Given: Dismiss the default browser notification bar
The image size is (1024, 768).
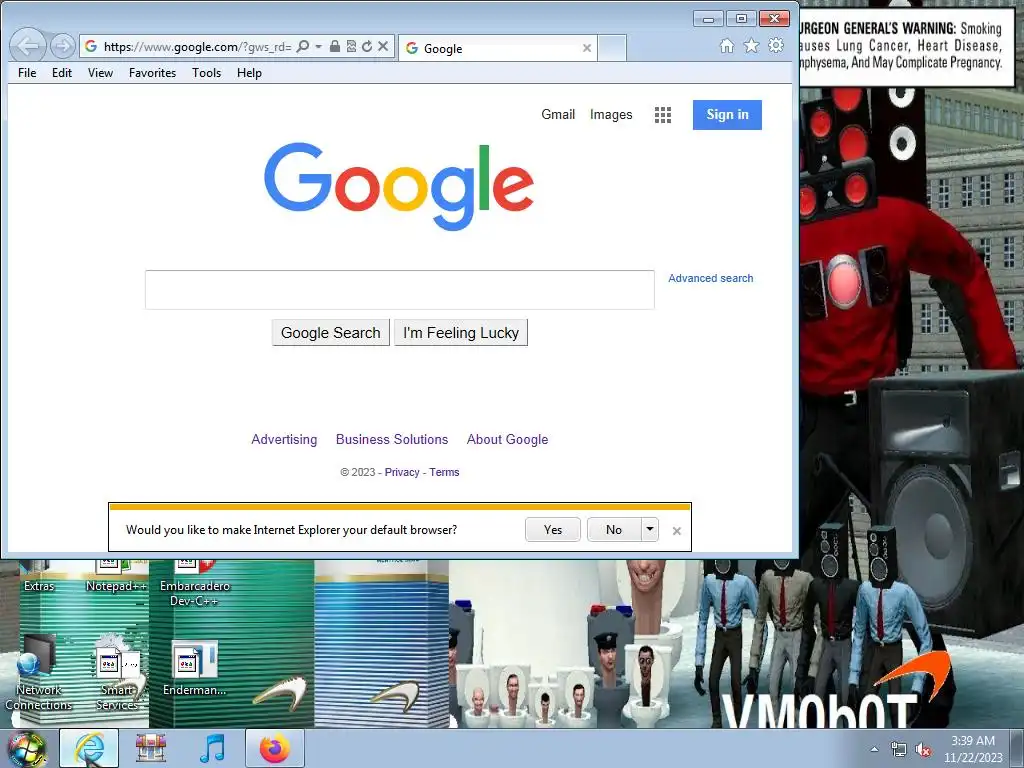Looking at the screenshot, I should (677, 531).
